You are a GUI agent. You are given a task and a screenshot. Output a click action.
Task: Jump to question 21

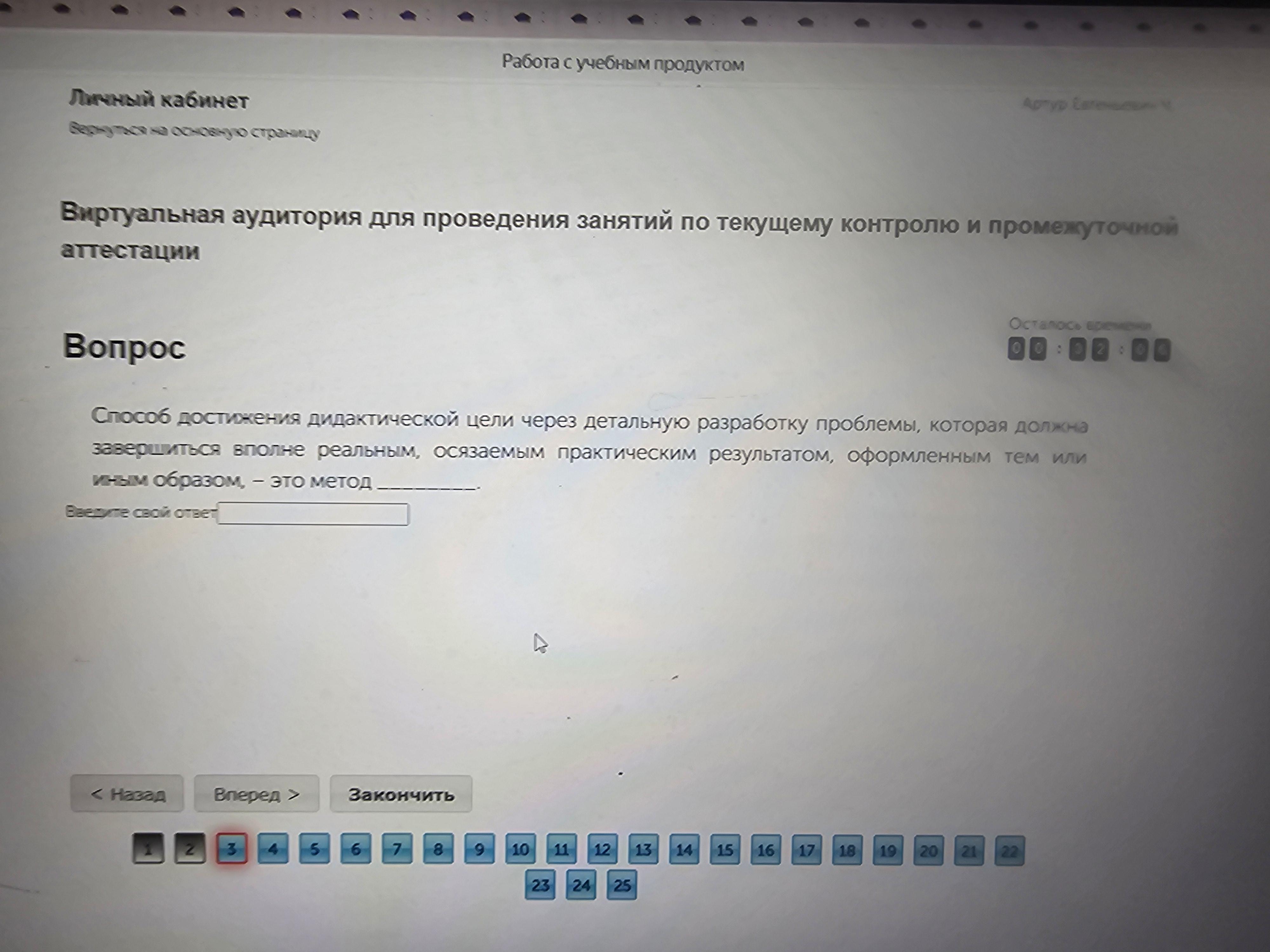(969, 851)
